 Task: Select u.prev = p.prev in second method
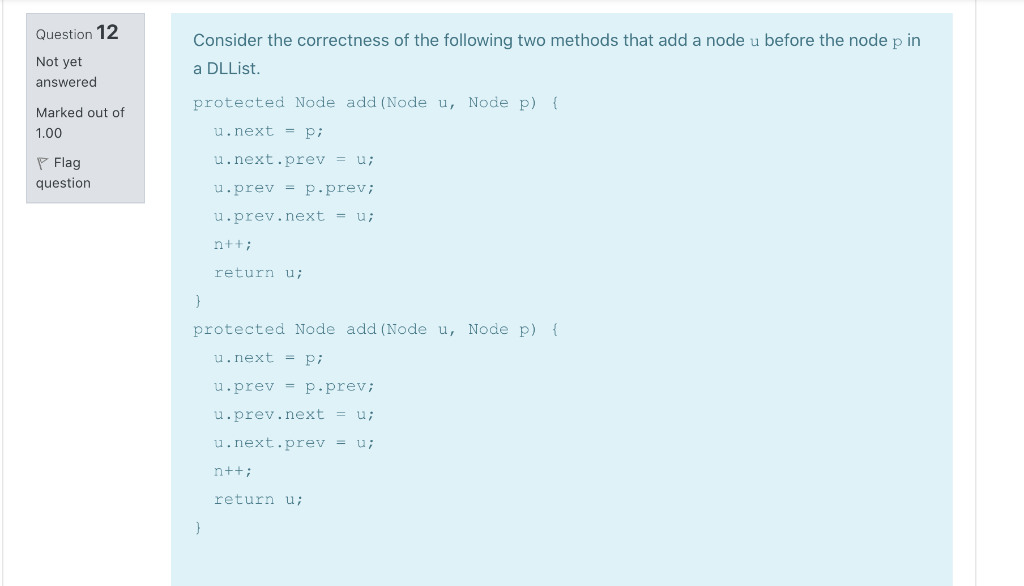click(294, 385)
